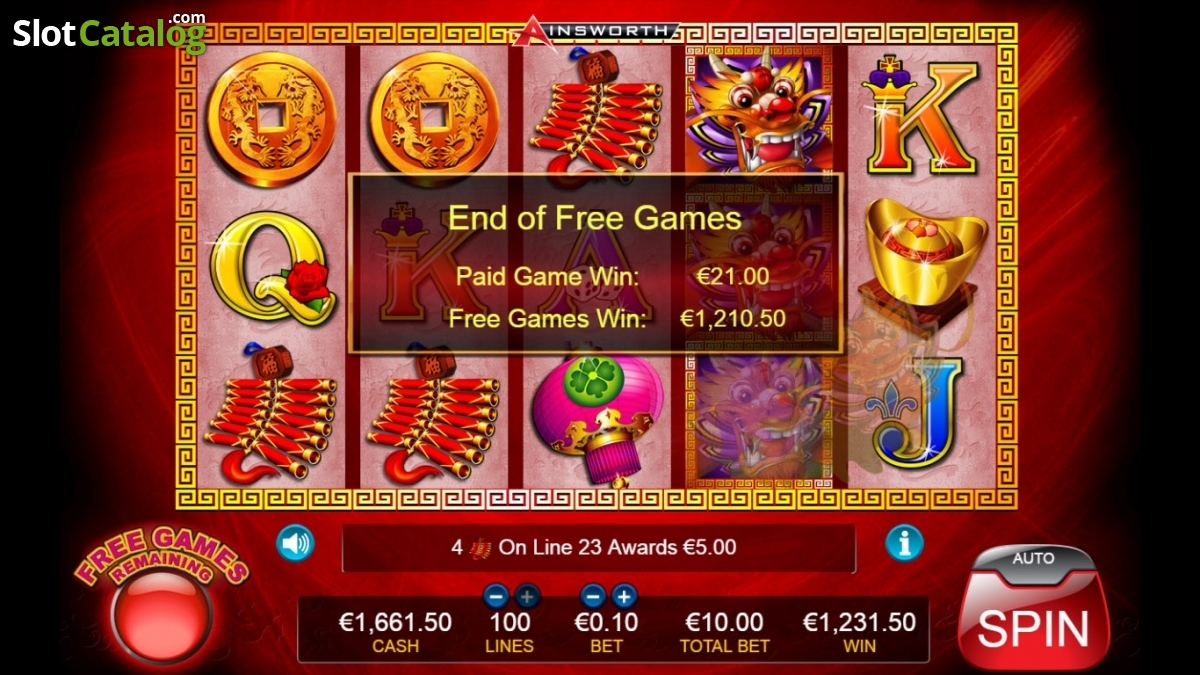Enable AUTO spin mode

[1033, 560]
